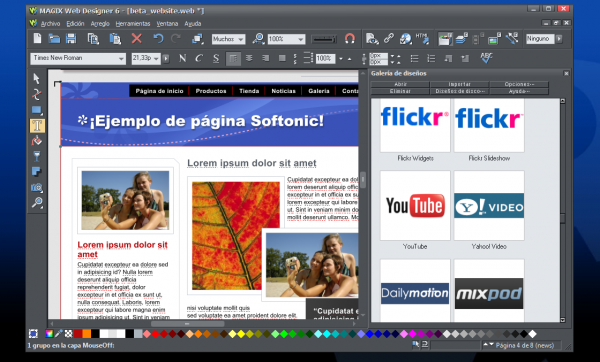Select the YouTube widget thumbnail

click(x=415, y=205)
